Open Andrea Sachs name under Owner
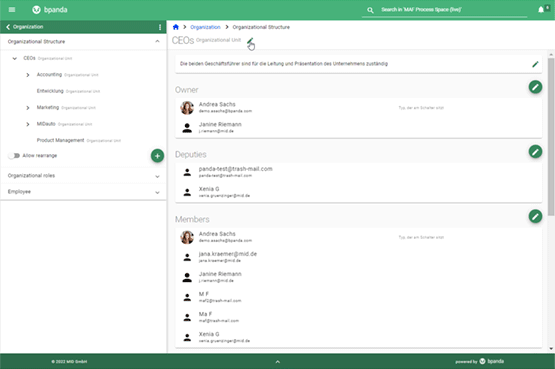This screenshot has width=555, height=369. [x=217, y=104]
